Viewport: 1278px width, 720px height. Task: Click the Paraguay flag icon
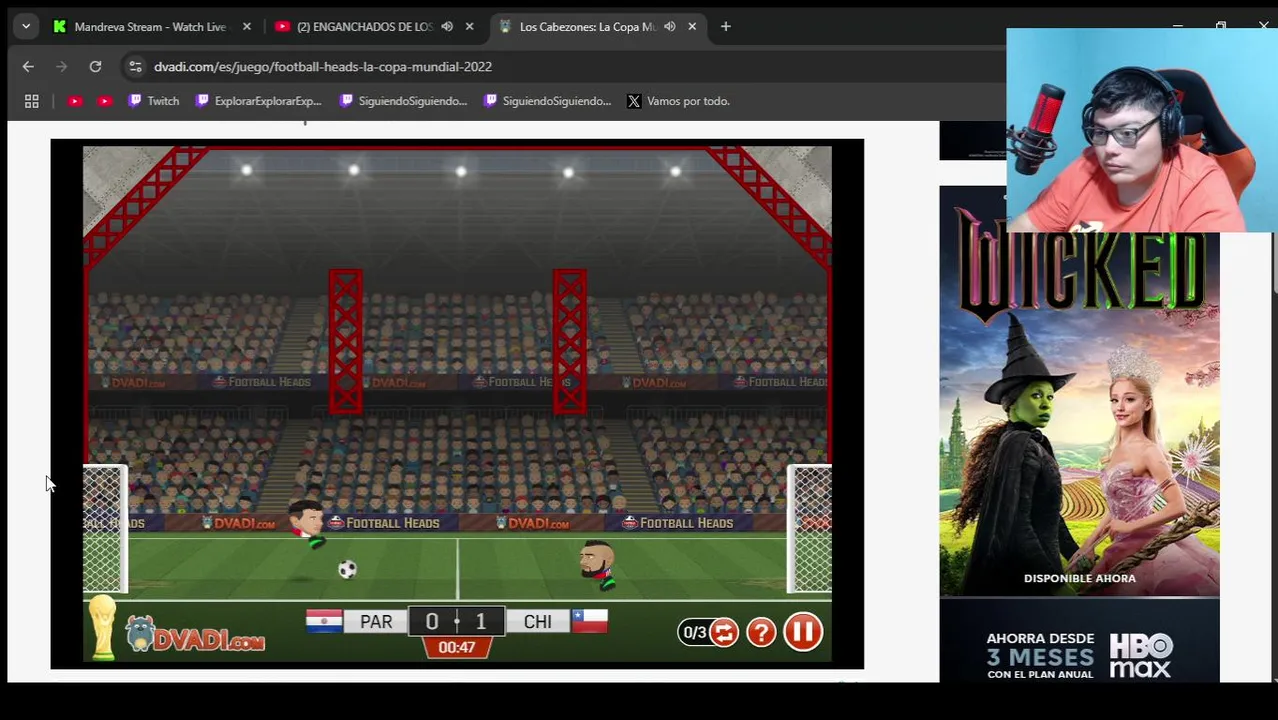click(324, 621)
